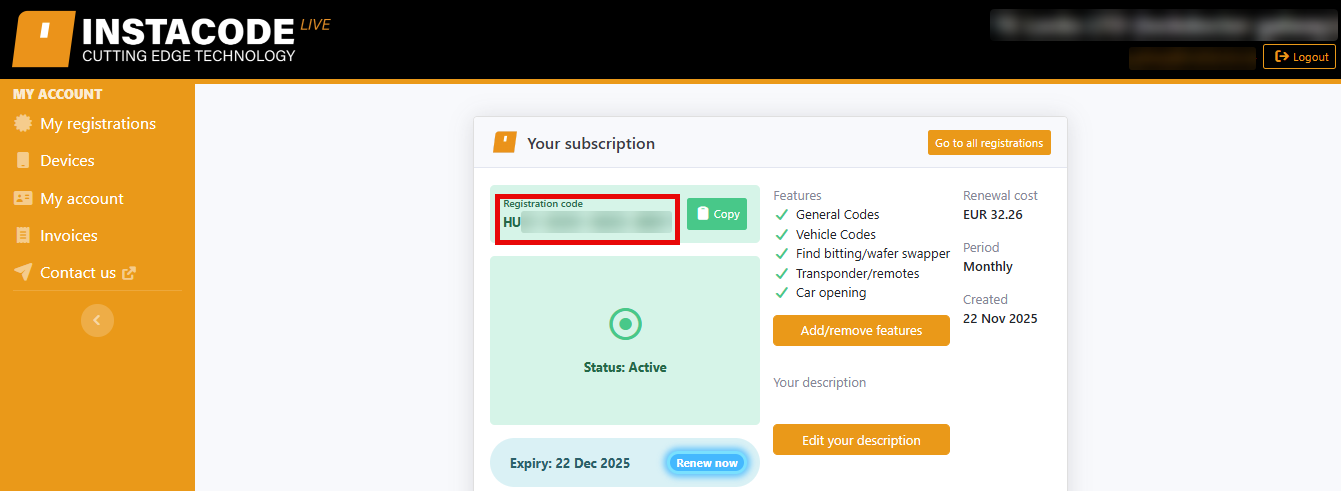Click Go to all registrations
The width and height of the screenshot is (1341, 491).
pos(989,143)
